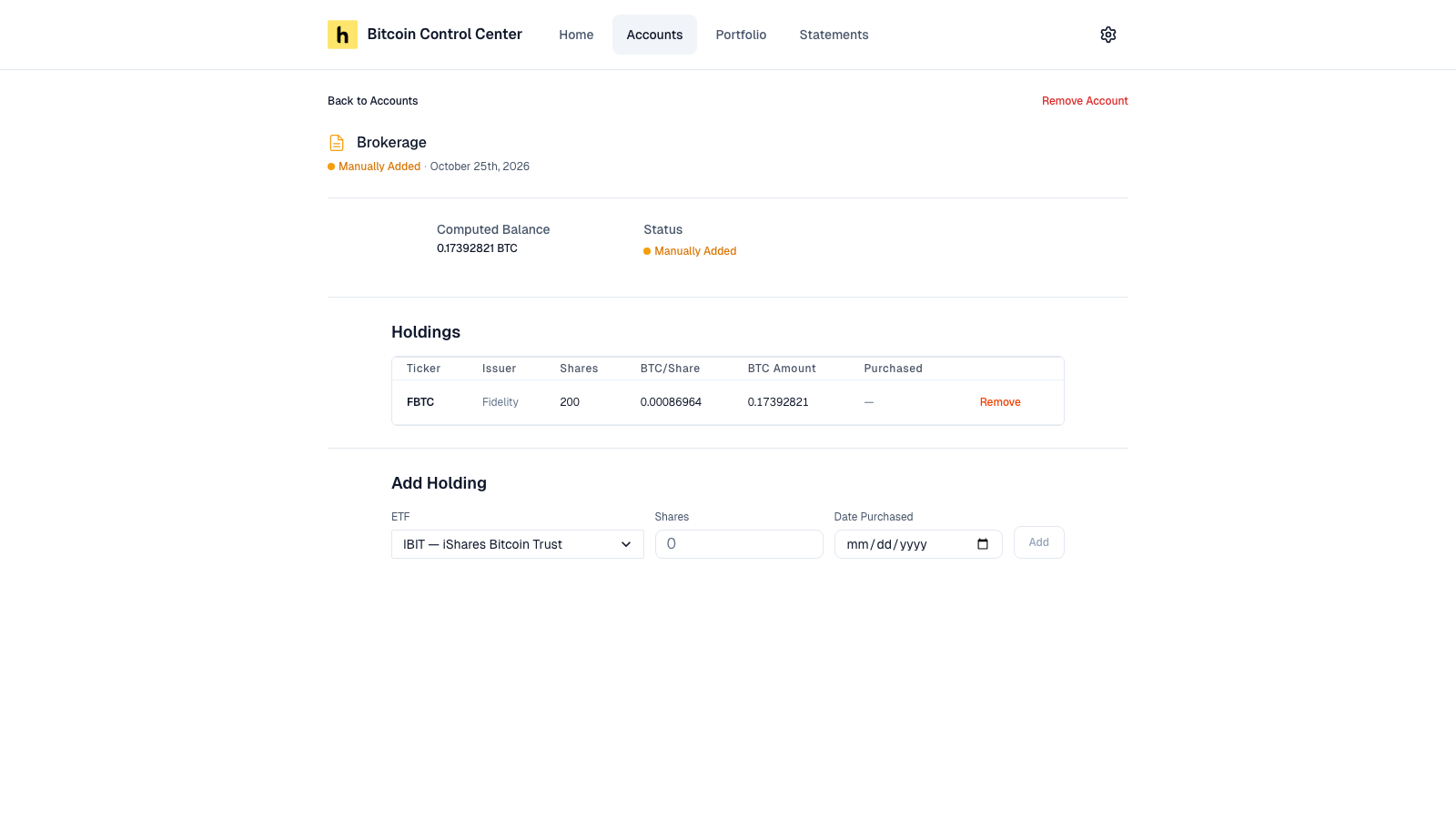Click the Issuer column header
The width and height of the screenshot is (1456, 819).
[x=499, y=369]
